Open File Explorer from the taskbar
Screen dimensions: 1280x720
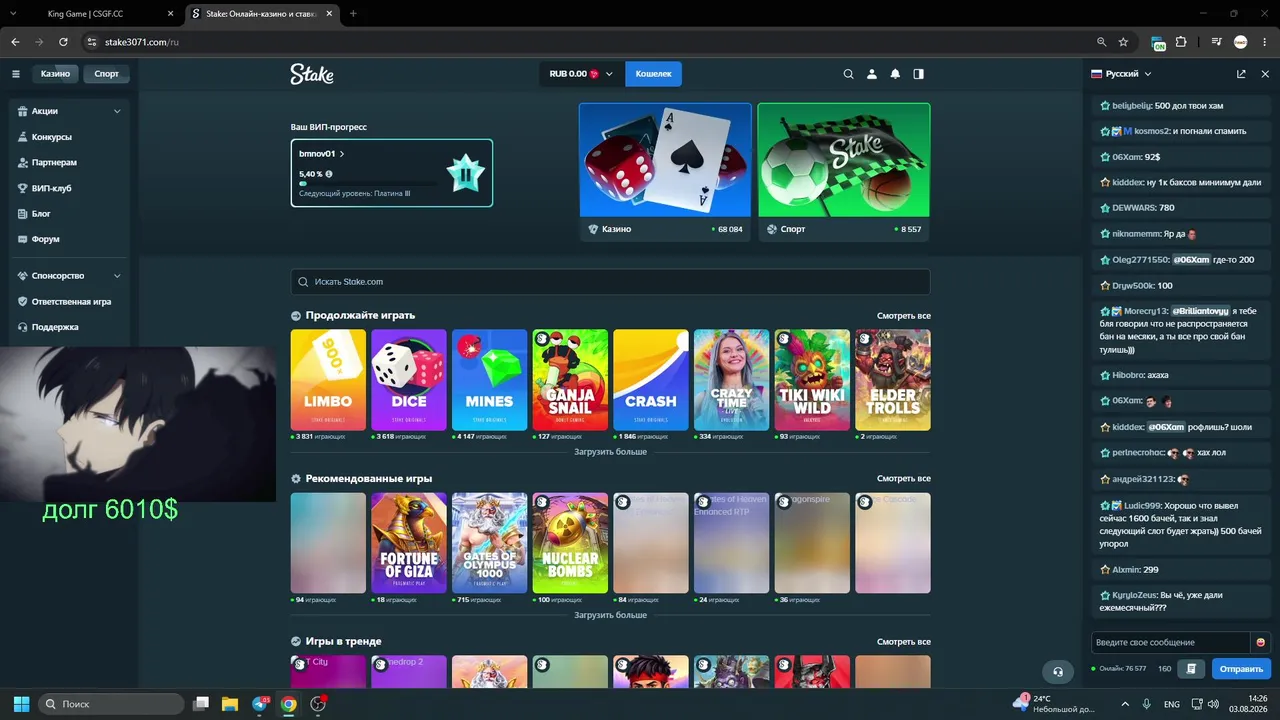coord(230,704)
